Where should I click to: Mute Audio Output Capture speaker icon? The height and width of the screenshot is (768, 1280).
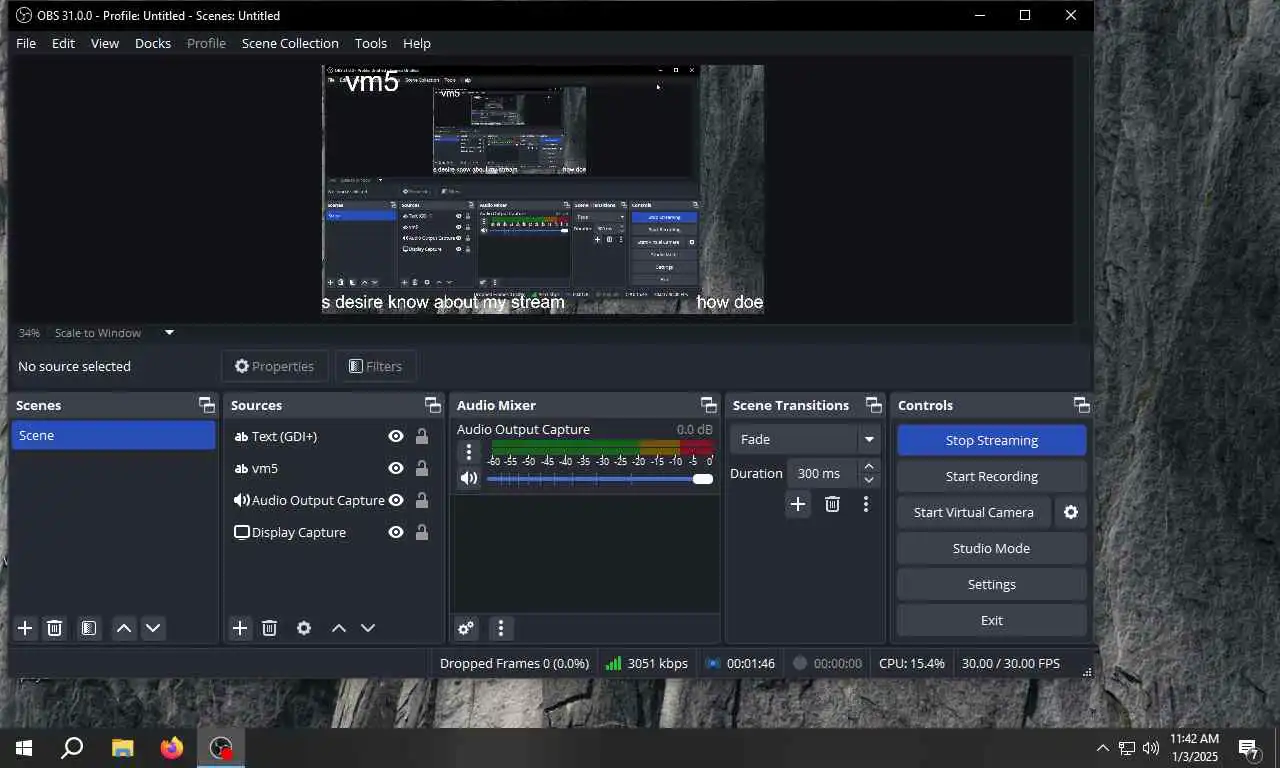click(469, 478)
